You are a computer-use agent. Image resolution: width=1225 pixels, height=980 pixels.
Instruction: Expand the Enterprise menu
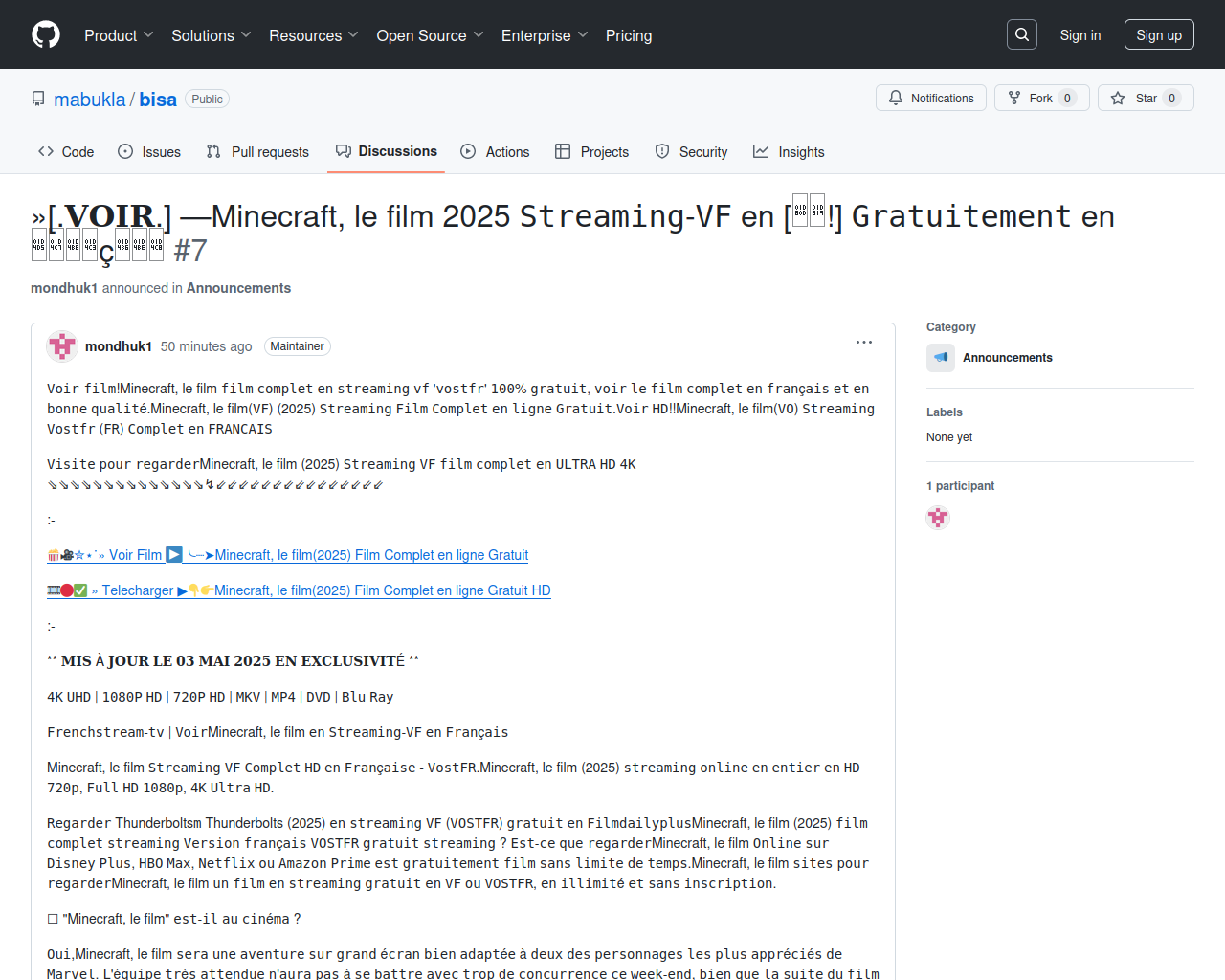point(545,35)
